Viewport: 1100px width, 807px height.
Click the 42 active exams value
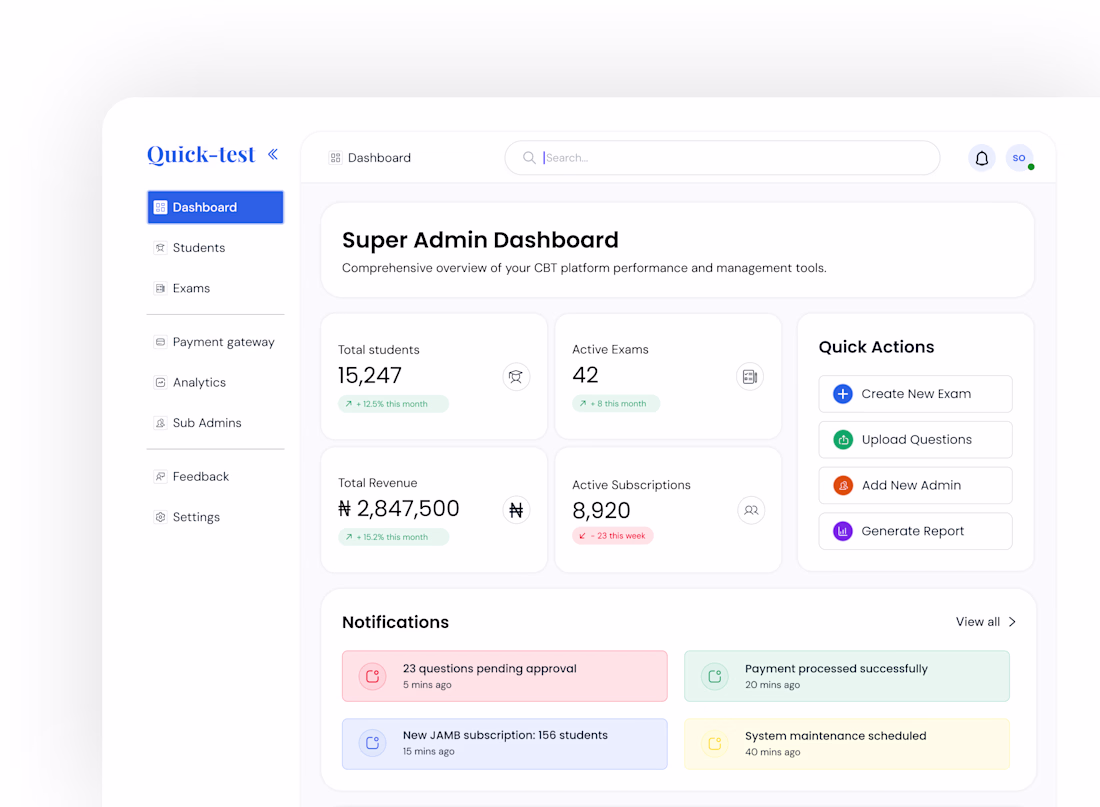pos(585,375)
